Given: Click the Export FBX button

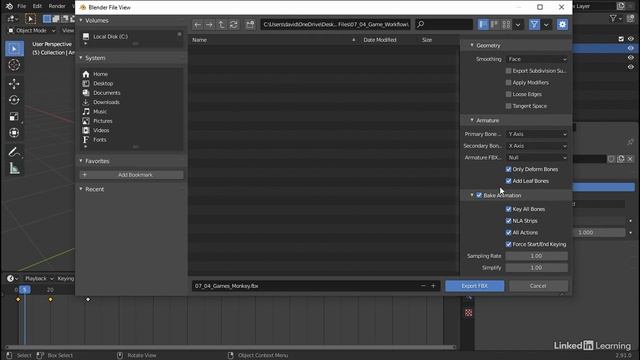Looking at the screenshot, I should click(x=475, y=286).
